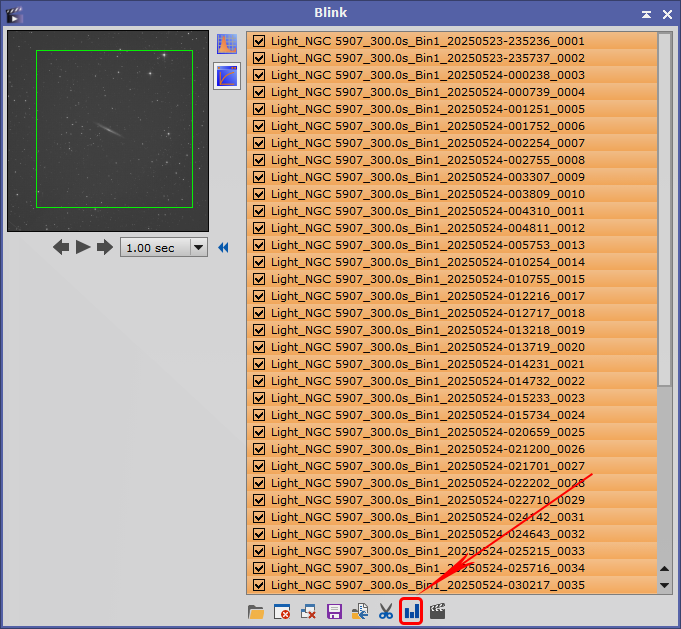Uncheck the file ending in _0004
The height and width of the screenshot is (629, 681).
click(x=259, y=92)
